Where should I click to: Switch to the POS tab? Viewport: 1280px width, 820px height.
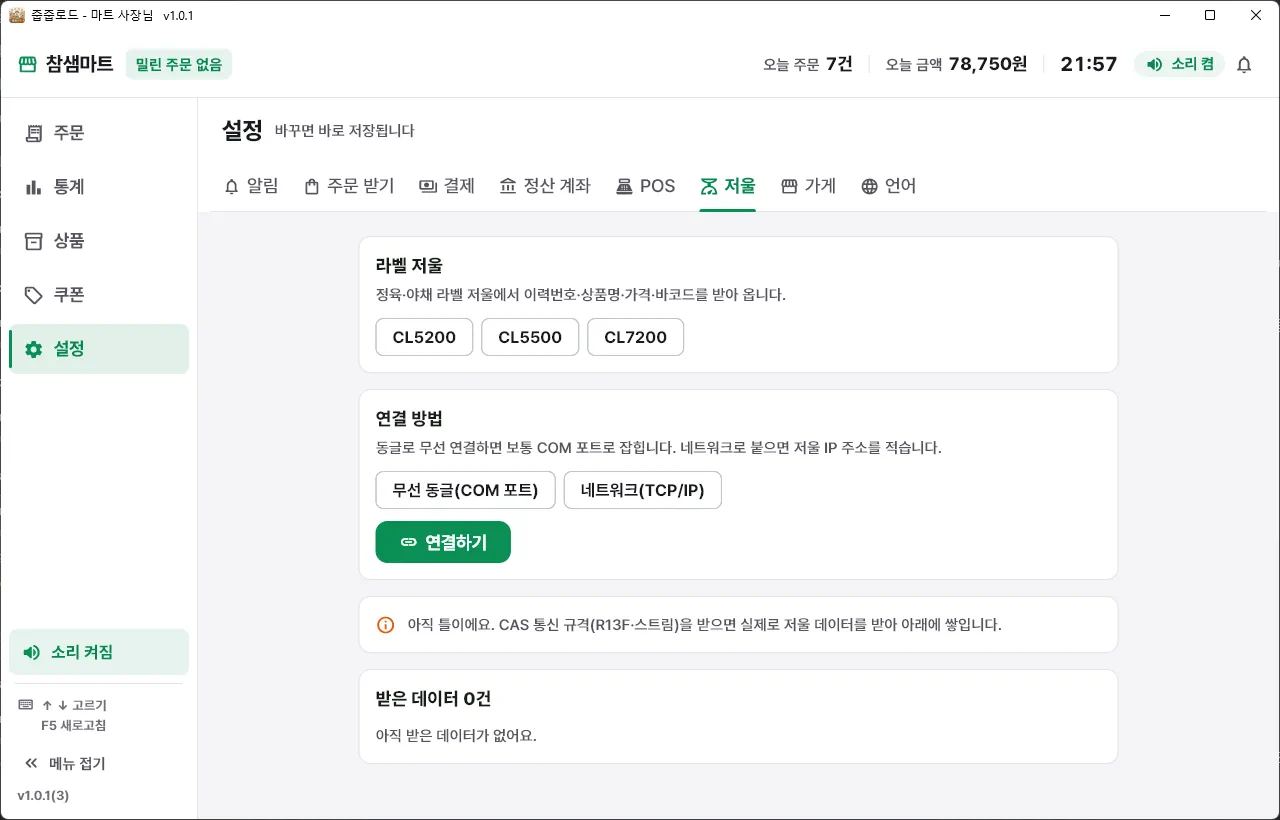point(645,186)
